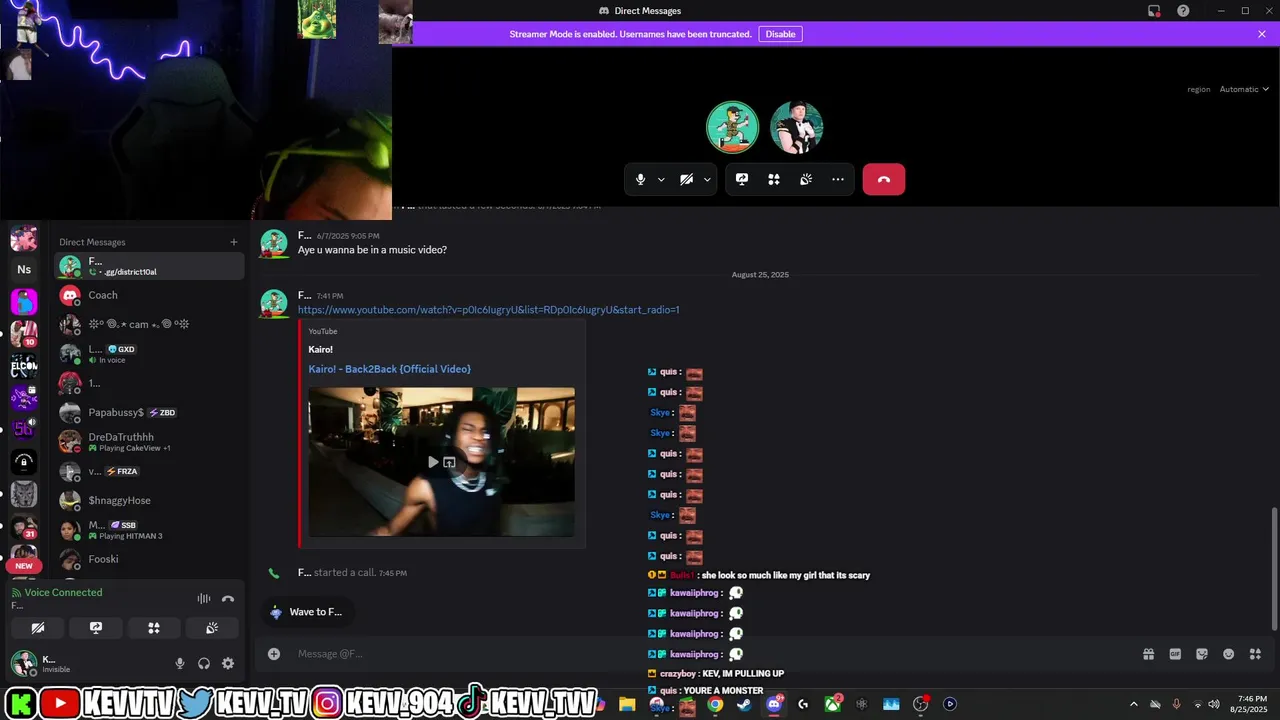The height and width of the screenshot is (720, 1280).
Task: Open the emoji picker
Action: (x=1228, y=654)
